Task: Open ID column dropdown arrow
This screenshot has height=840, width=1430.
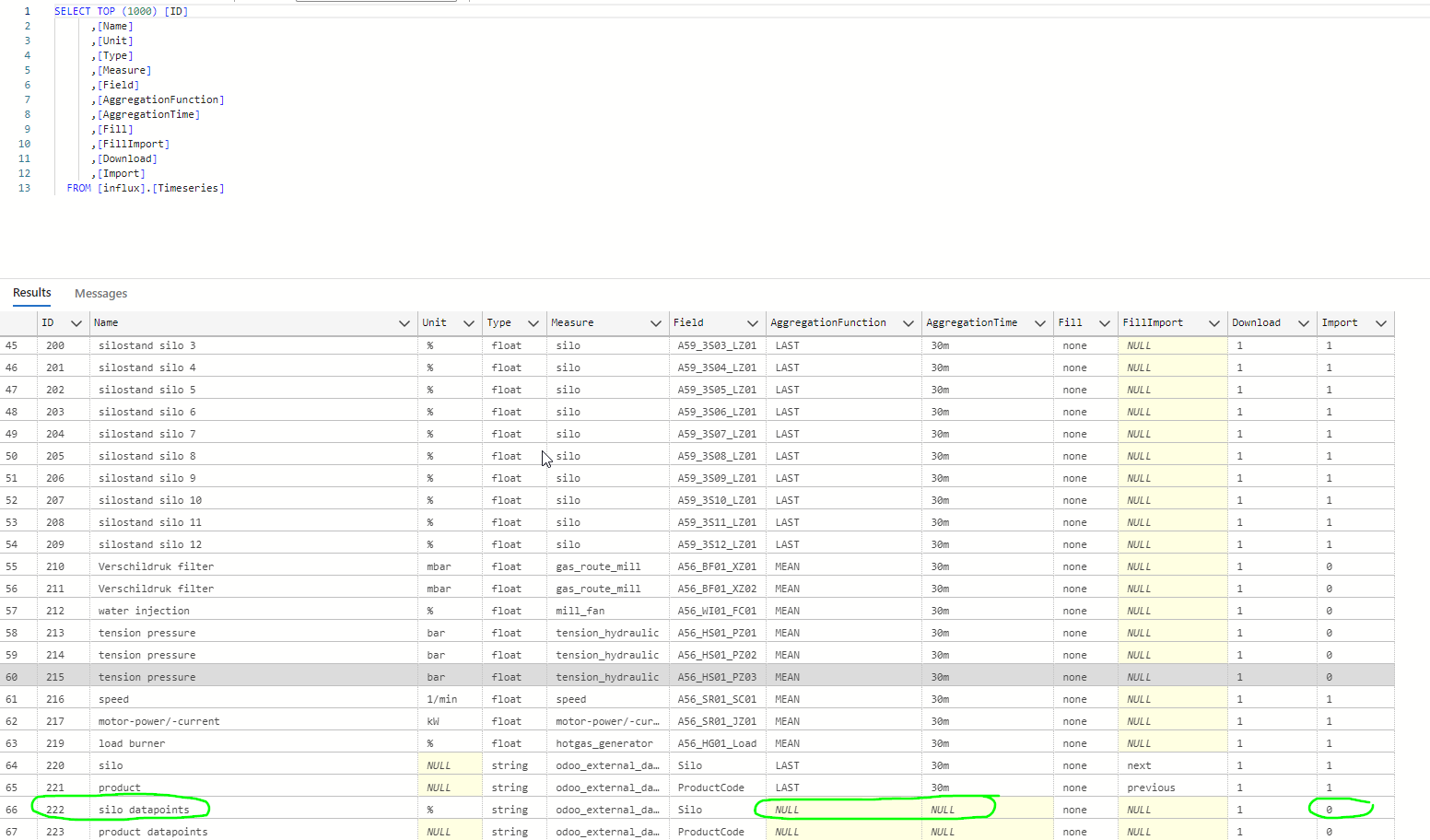Action: 76,323
